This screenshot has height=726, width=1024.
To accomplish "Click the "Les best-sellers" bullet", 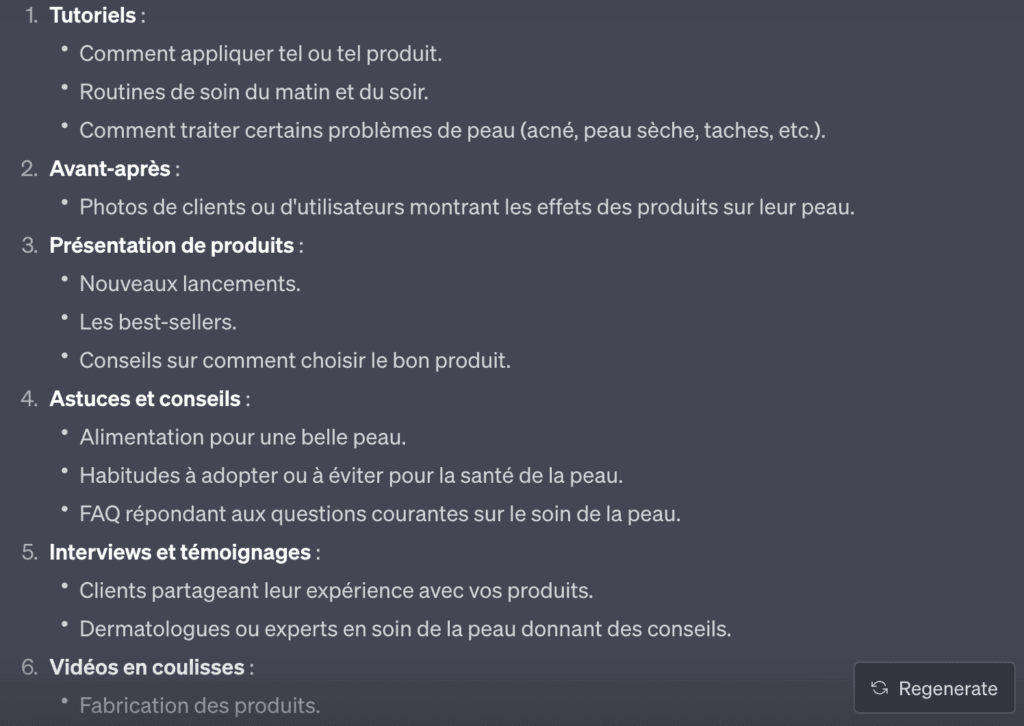I will 158,322.
